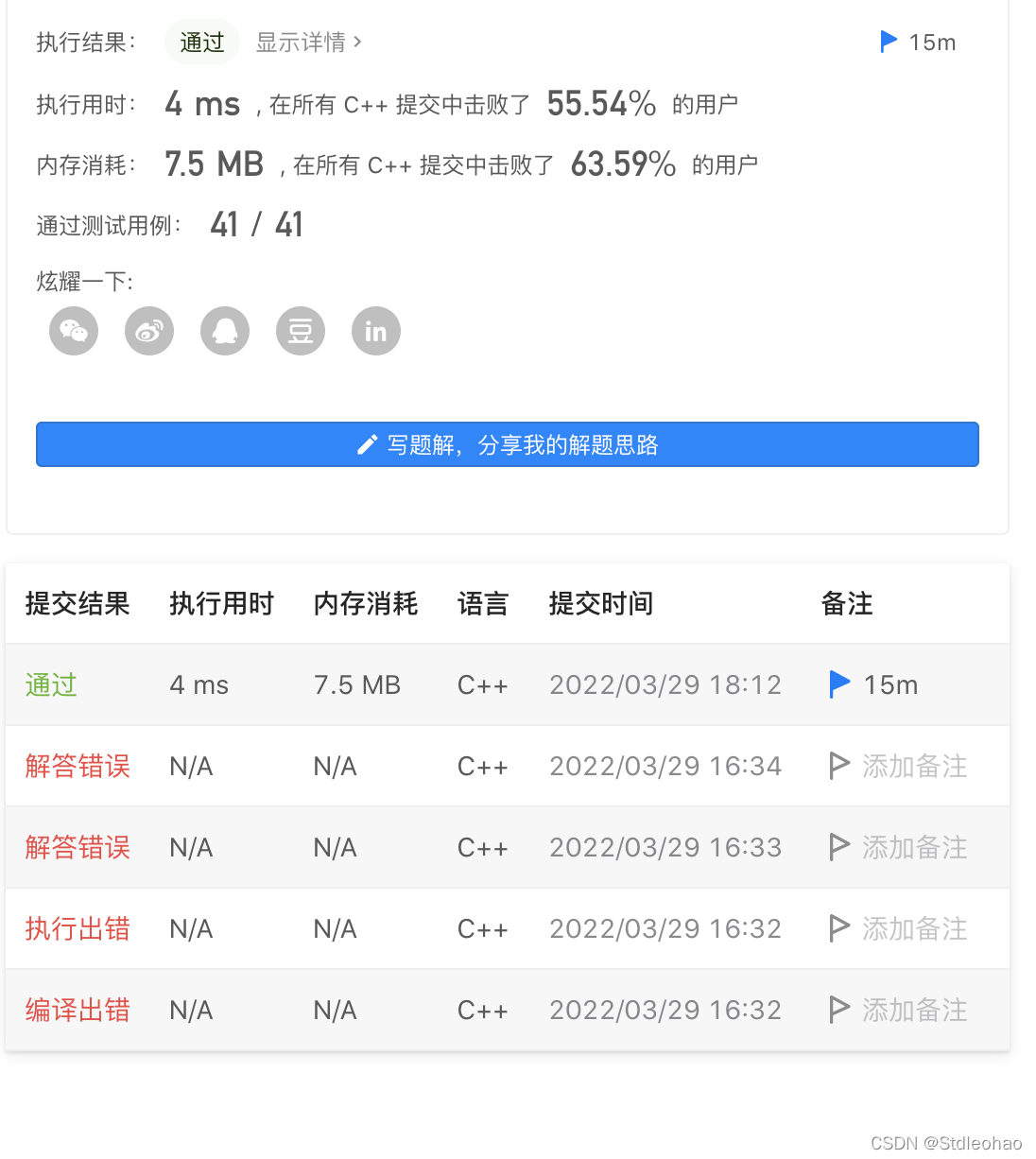This screenshot has width=1036, height=1159.
Task: Select the 提交结果 column header
Action: (78, 603)
